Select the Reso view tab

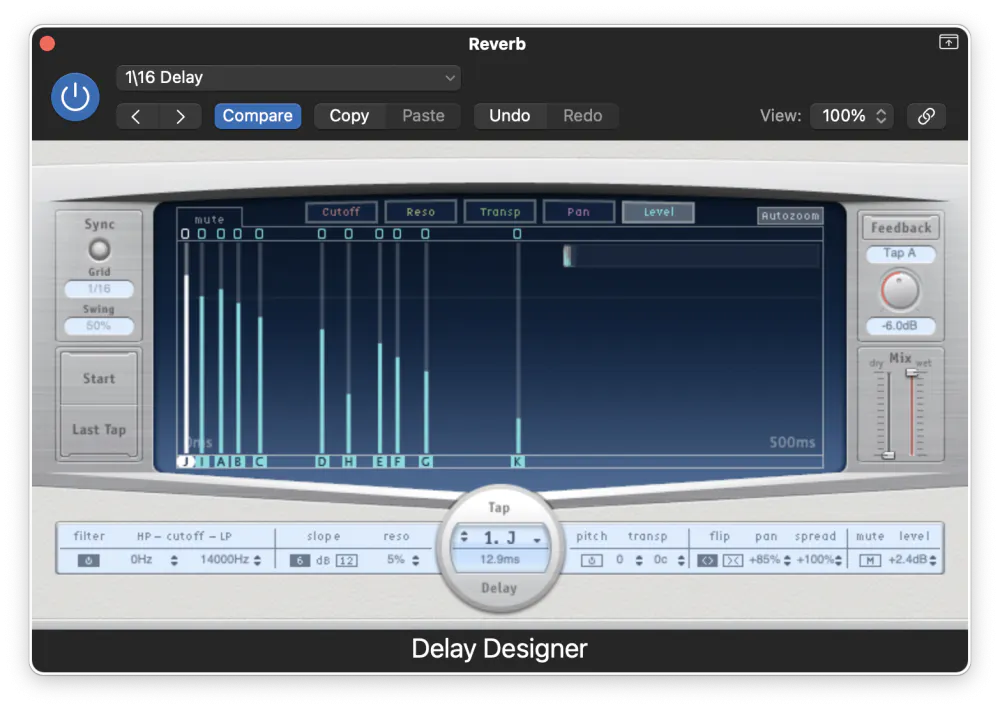[x=420, y=212]
